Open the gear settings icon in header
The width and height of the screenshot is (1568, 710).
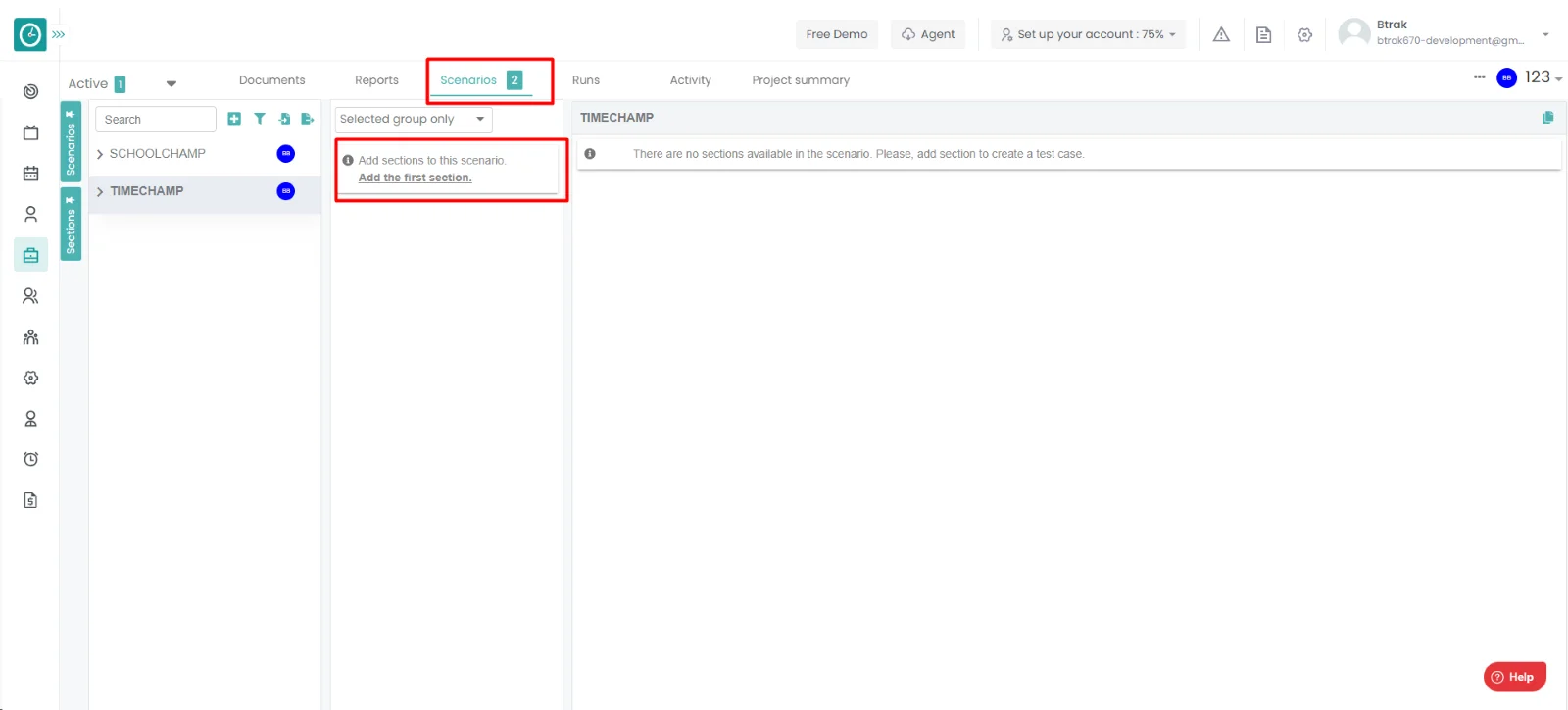point(1304,34)
